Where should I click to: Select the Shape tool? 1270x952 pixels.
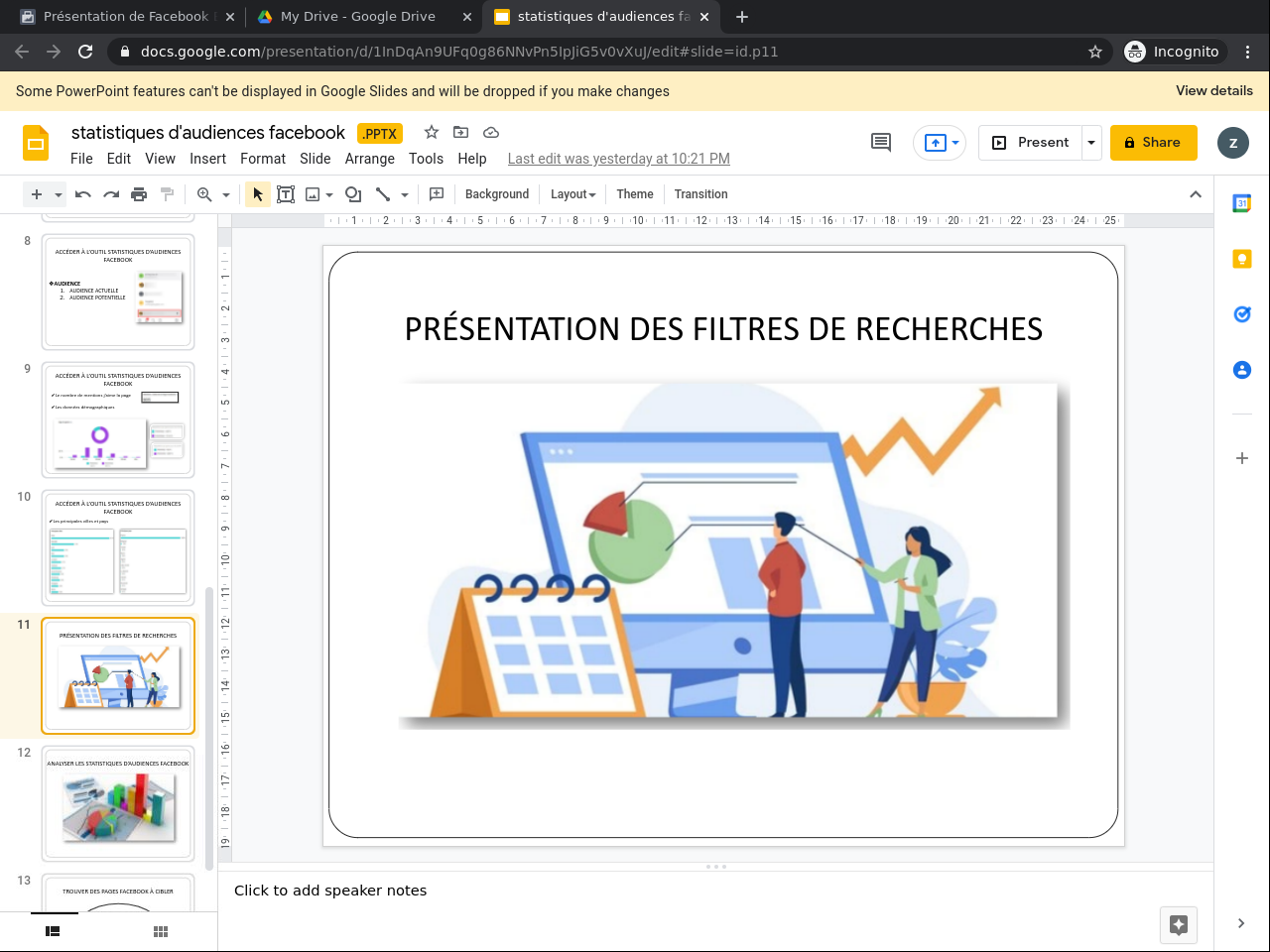coord(352,194)
